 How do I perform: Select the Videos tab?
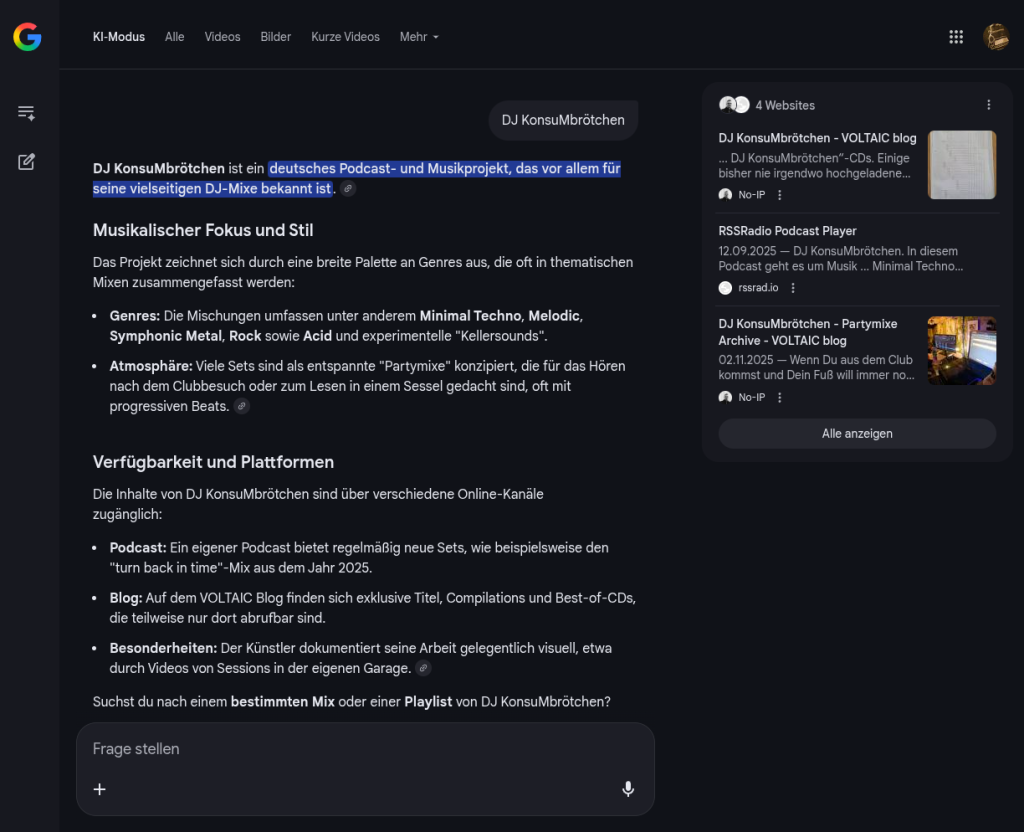pos(222,37)
